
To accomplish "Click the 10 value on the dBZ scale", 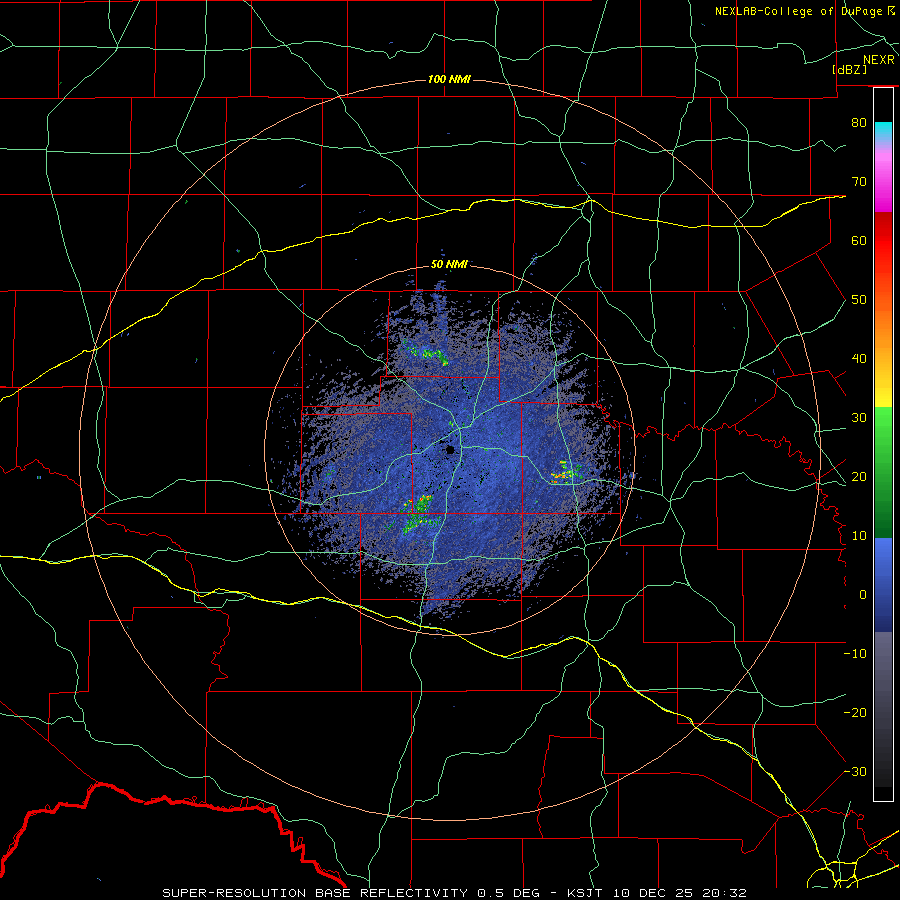I will pyautogui.click(x=859, y=536).
